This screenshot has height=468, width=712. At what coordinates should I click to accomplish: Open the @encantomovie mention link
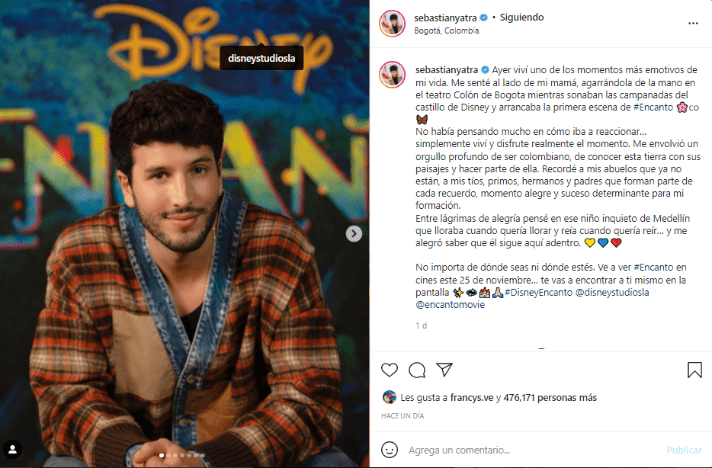(450, 305)
